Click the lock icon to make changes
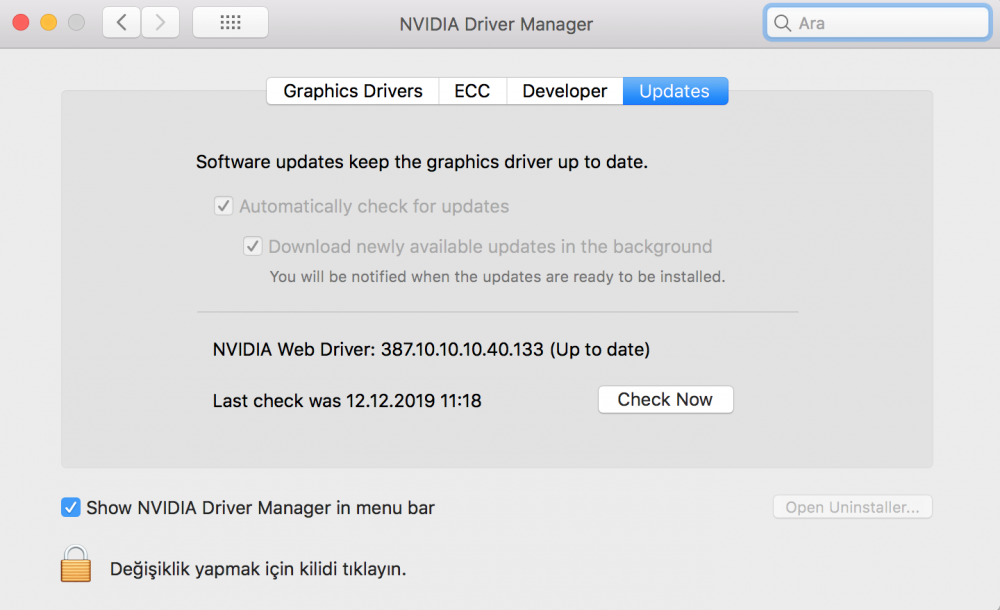The width and height of the screenshot is (1000, 610). [76, 563]
